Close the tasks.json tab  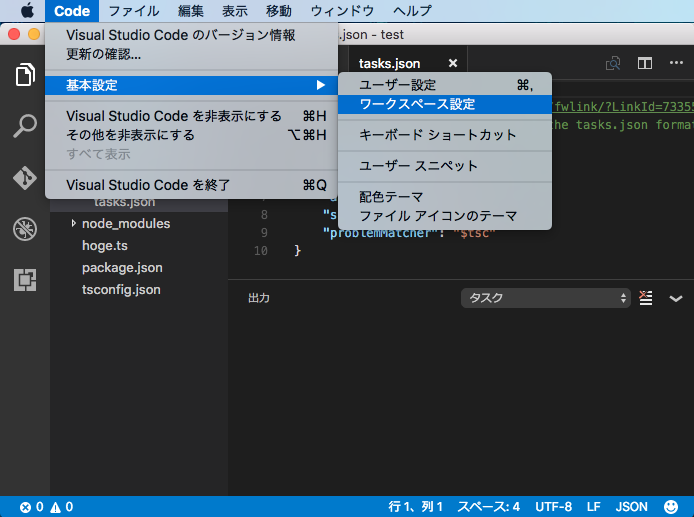(x=453, y=63)
